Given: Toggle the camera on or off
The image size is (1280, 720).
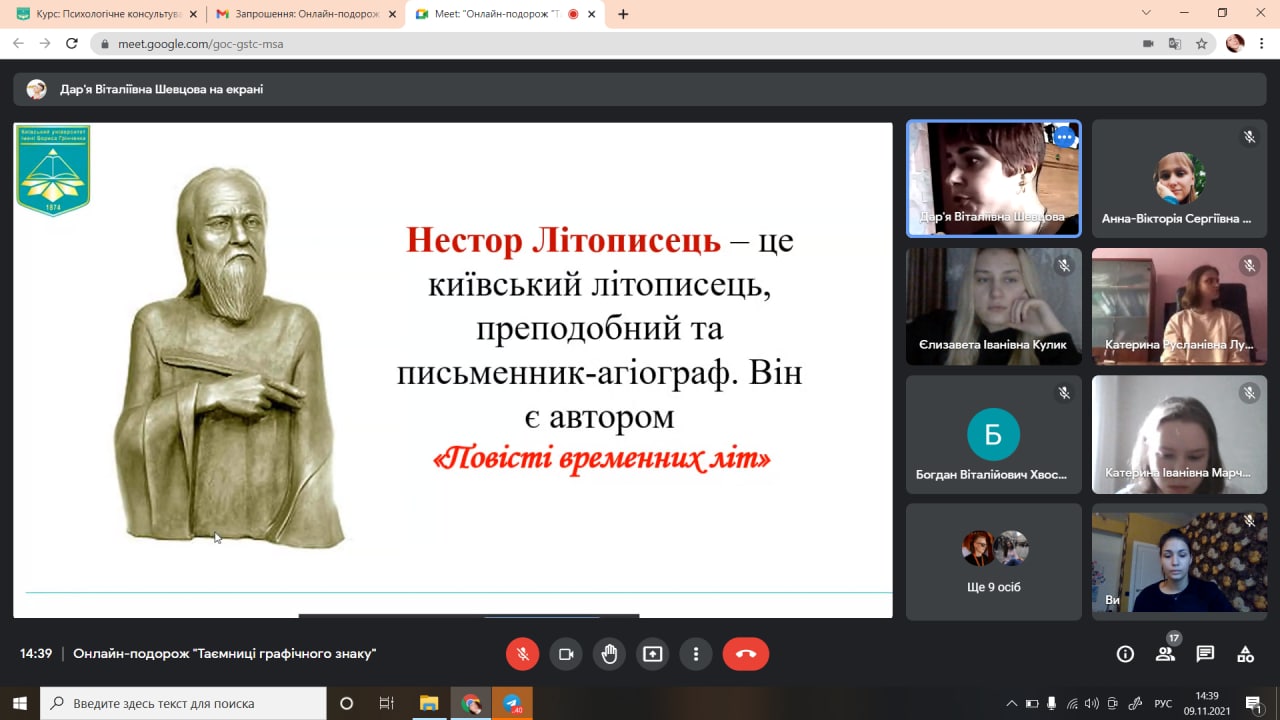Looking at the screenshot, I should tap(565, 654).
